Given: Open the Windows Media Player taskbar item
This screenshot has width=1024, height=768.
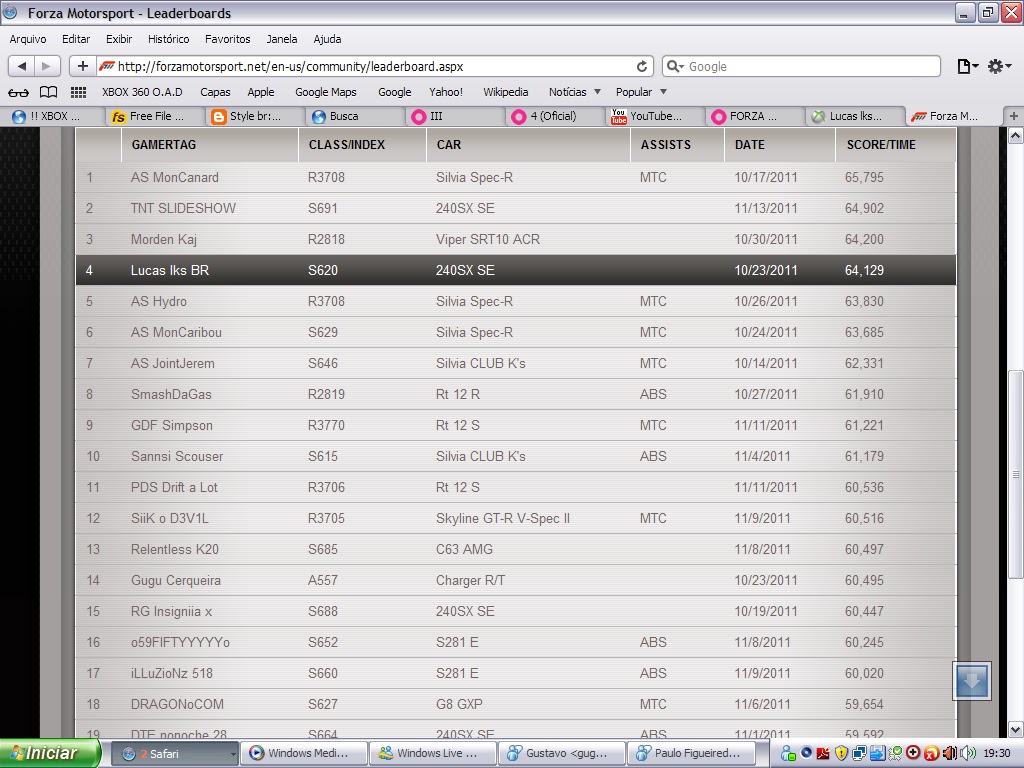Looking at the screenshot, I should (x=304, y=753).
